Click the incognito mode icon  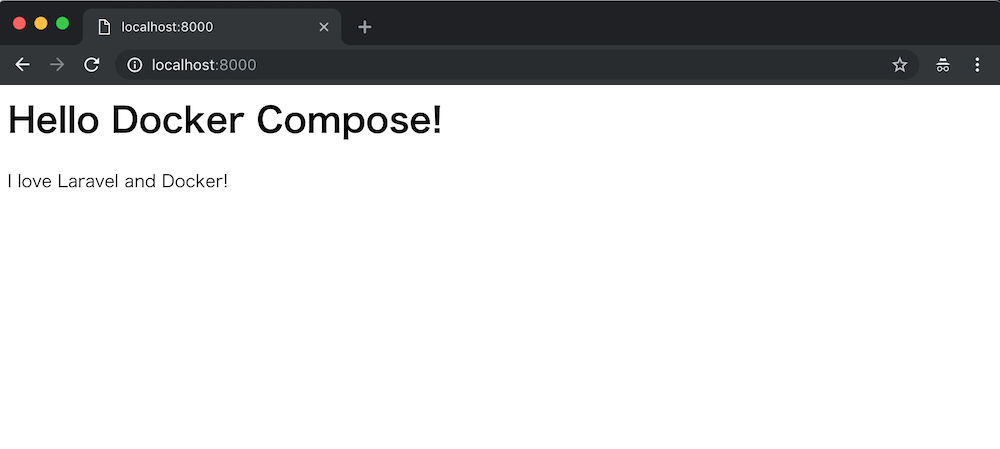click(943, 64)
